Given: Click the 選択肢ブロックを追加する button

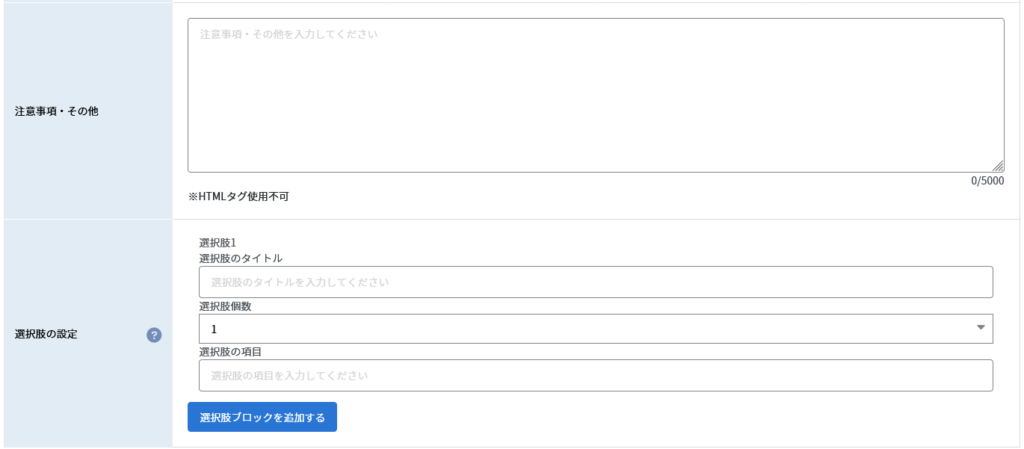Looking at the screenshot, I should click(x=262, y=417).
